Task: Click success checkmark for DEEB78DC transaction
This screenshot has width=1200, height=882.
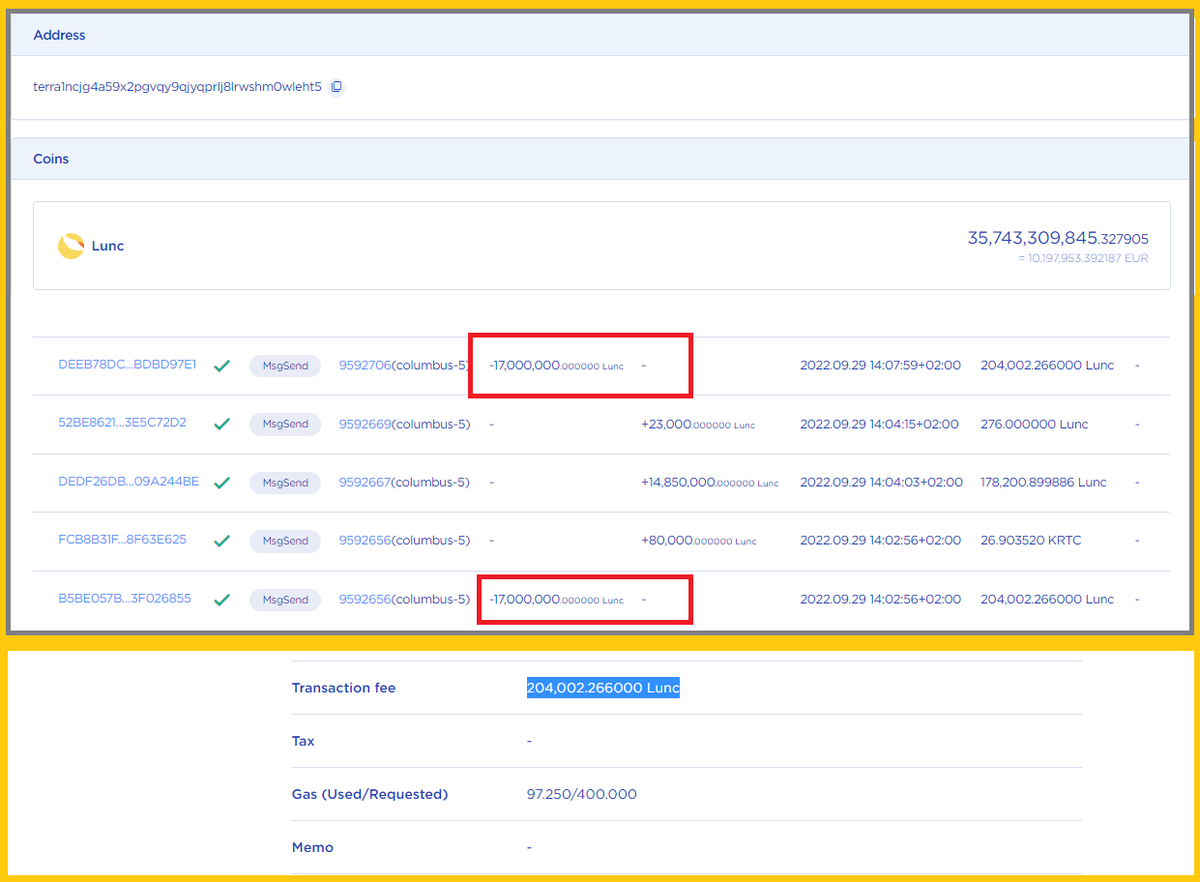Action: 222,366
